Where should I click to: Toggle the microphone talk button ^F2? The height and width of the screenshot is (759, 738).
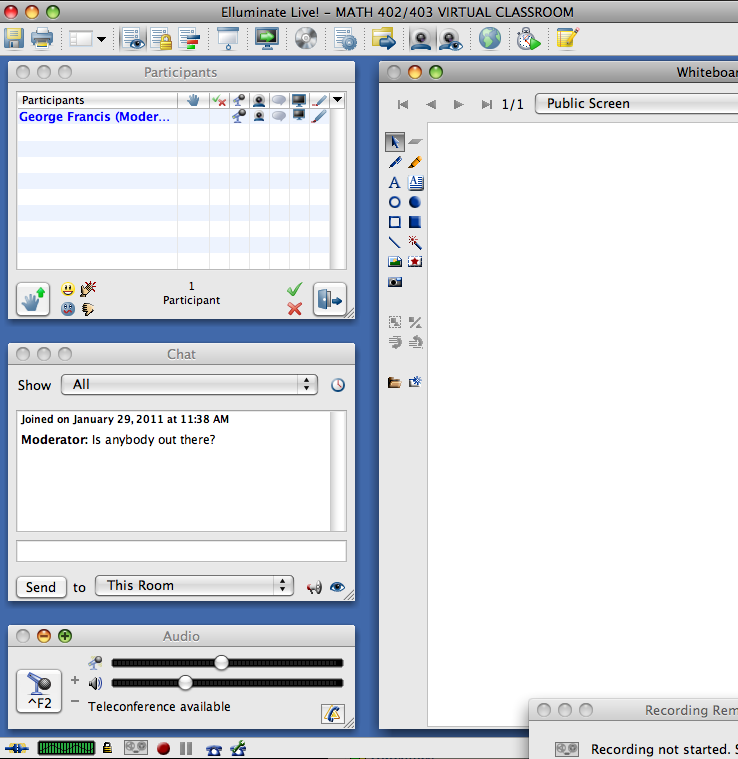tap(39, 691)
